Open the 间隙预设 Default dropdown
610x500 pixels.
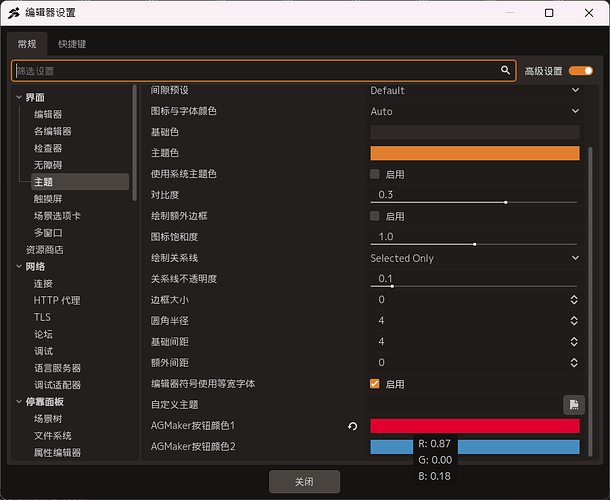(475, 90)
